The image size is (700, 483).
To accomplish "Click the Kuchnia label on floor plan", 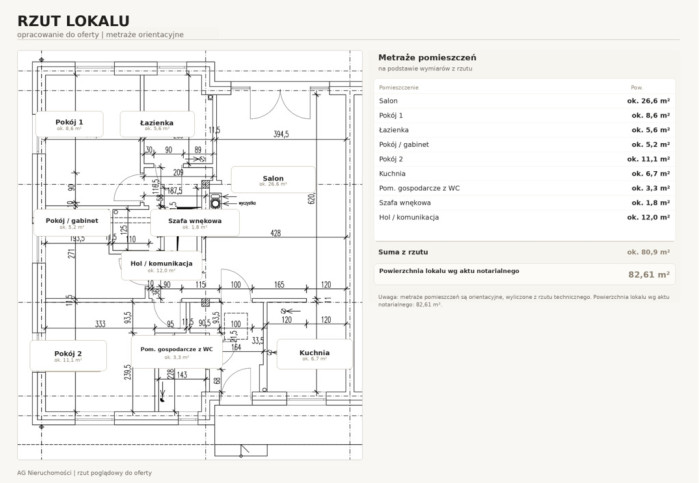I will (314, 354).
